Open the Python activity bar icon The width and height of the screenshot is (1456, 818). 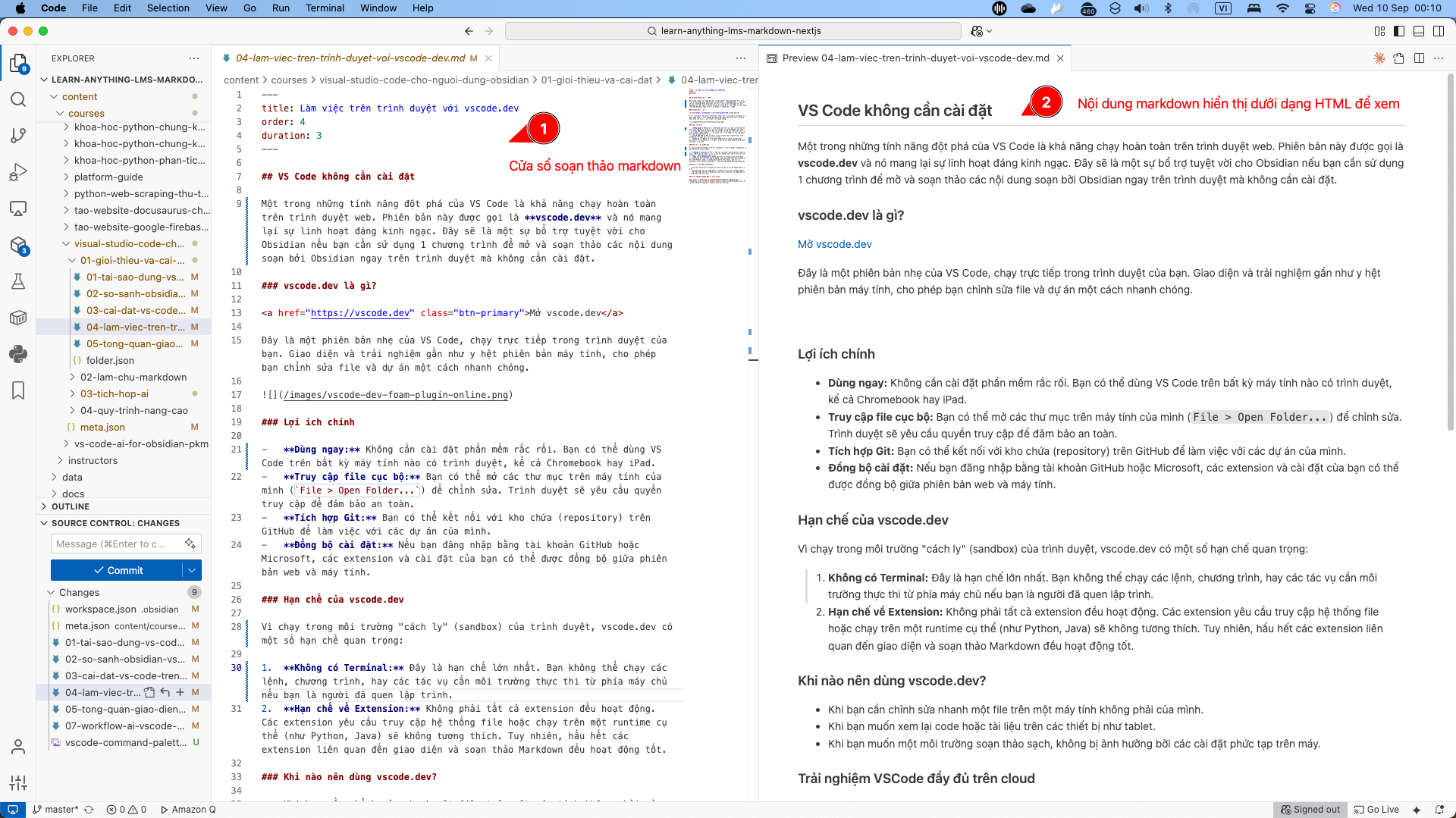pos(18,354)
